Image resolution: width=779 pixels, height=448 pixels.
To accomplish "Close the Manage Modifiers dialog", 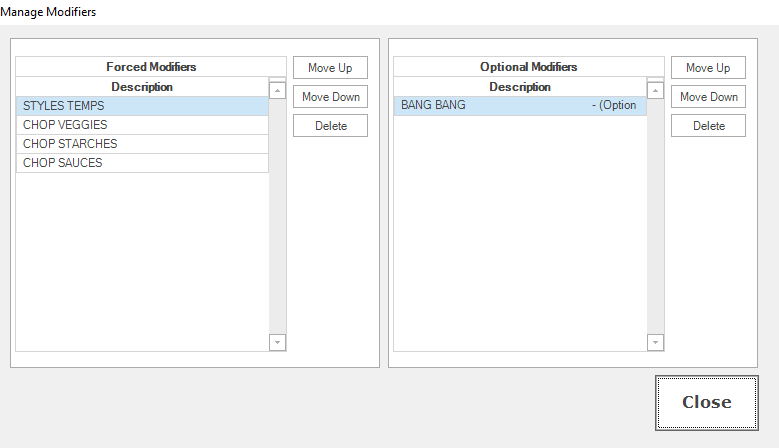I will tap(706, 402).
